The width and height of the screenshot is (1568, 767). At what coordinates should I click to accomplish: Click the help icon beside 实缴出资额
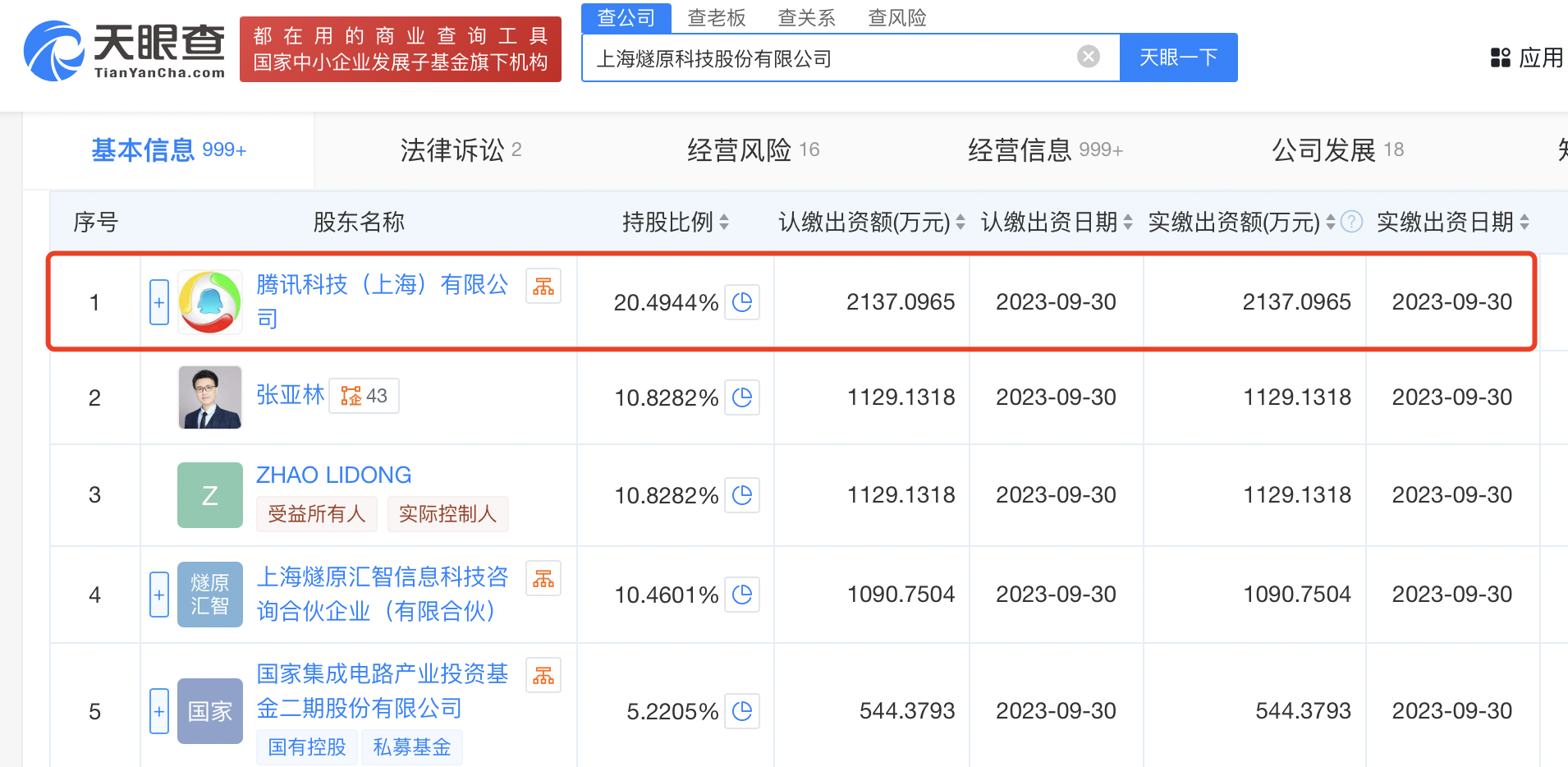tap(1351, 222)
